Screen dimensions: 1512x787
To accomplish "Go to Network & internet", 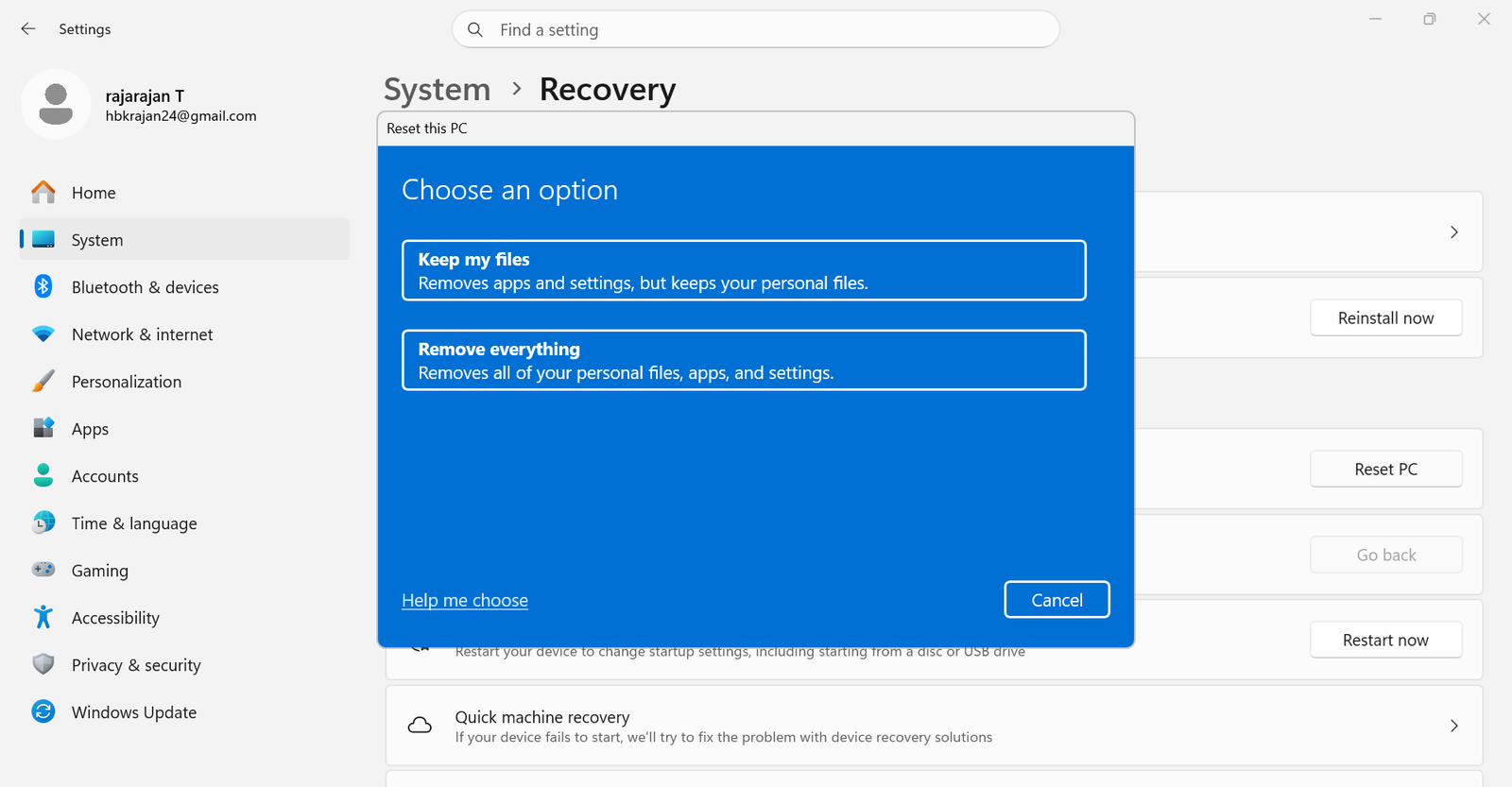I will [184, 334].
